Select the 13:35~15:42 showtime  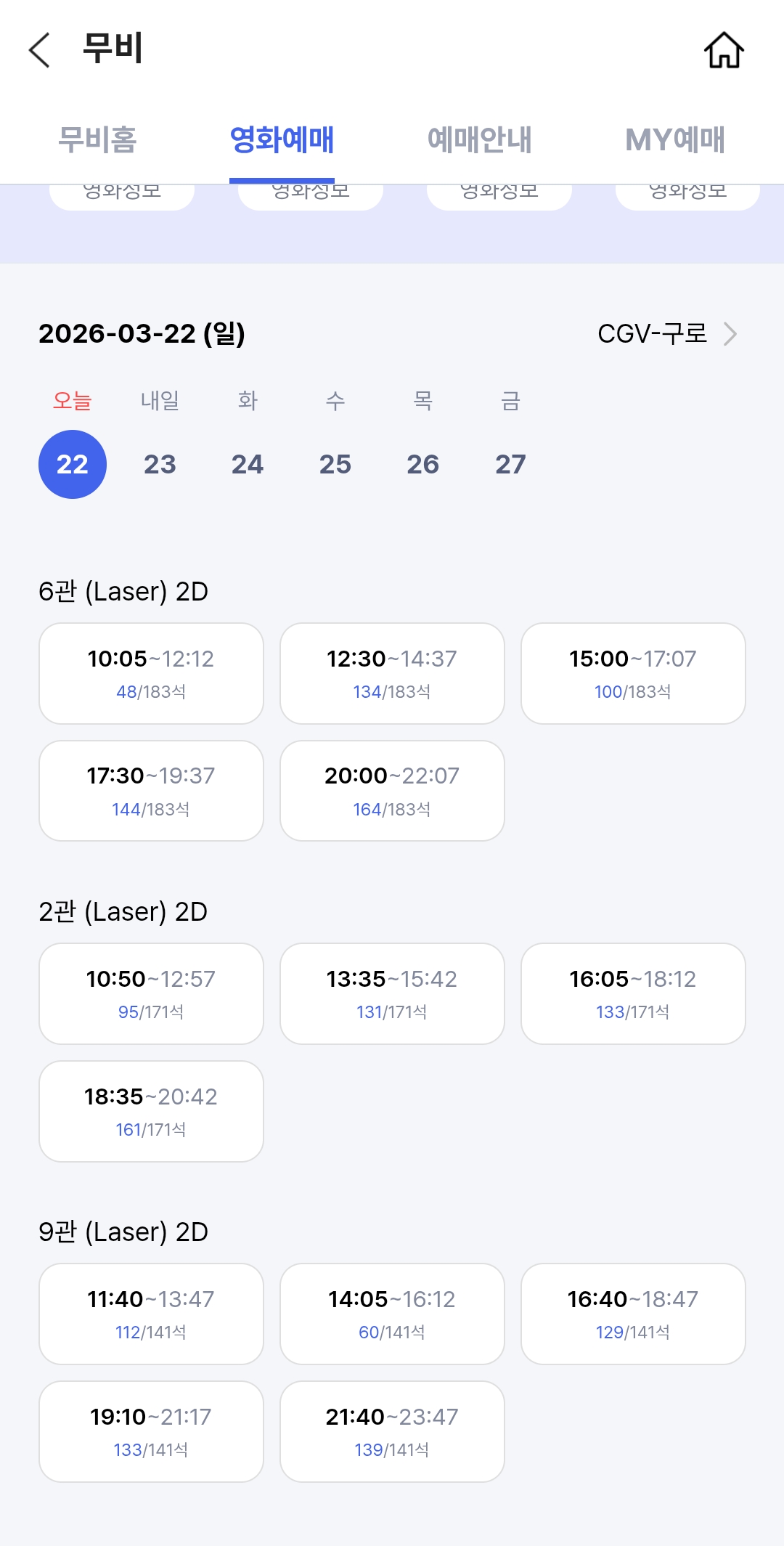click(392, 993)
